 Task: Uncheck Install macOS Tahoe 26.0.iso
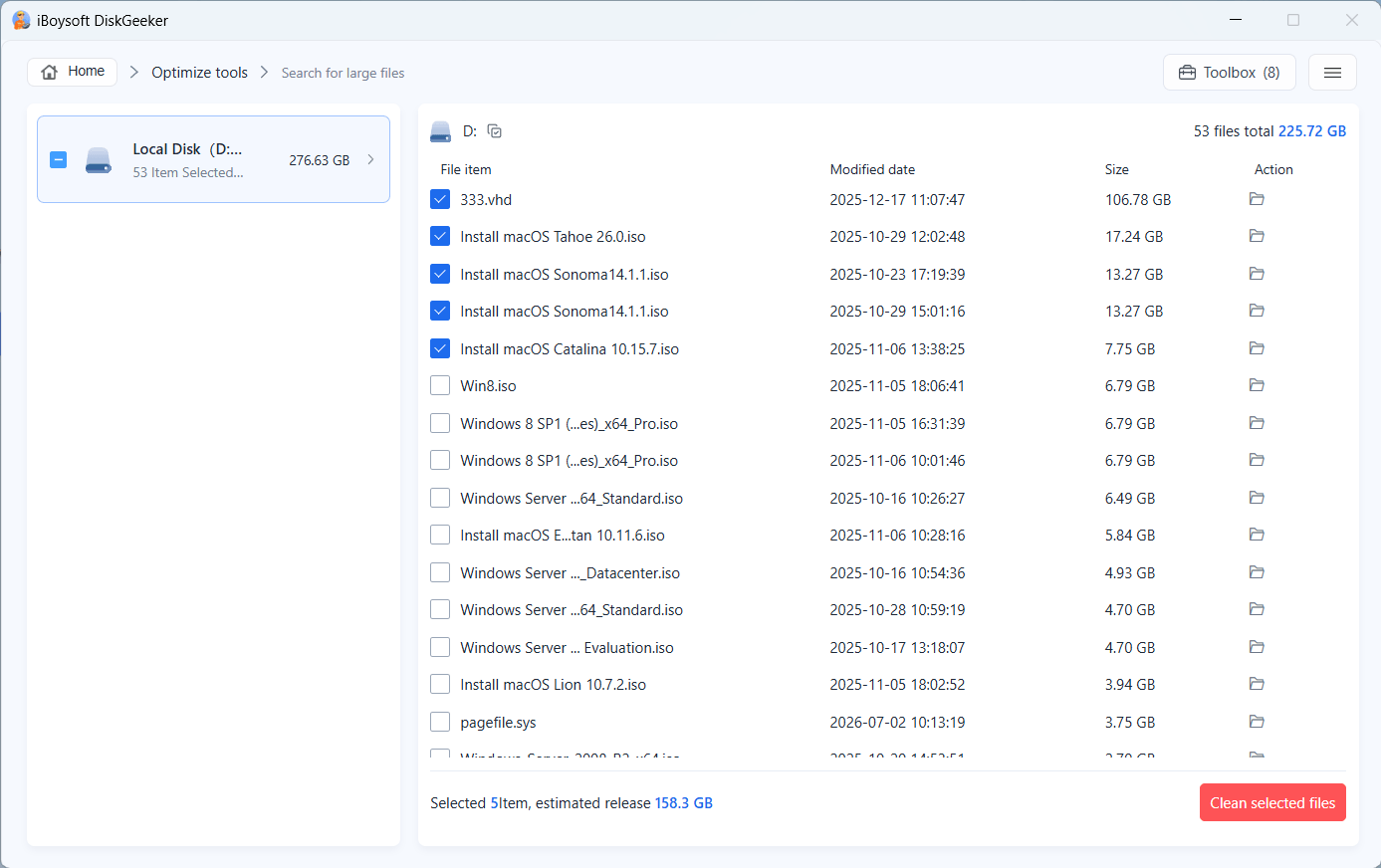pos(440,236)
